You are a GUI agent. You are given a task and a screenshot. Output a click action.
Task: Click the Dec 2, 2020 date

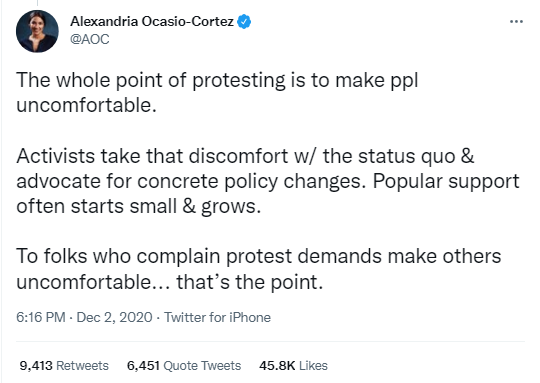pos(114,317)
